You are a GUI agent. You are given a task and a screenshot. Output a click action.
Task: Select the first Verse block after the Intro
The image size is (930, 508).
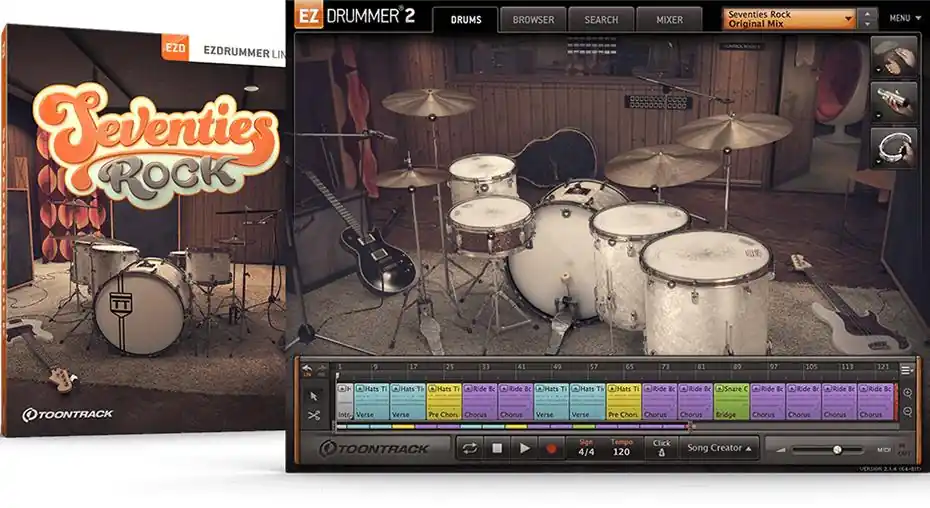371,402
